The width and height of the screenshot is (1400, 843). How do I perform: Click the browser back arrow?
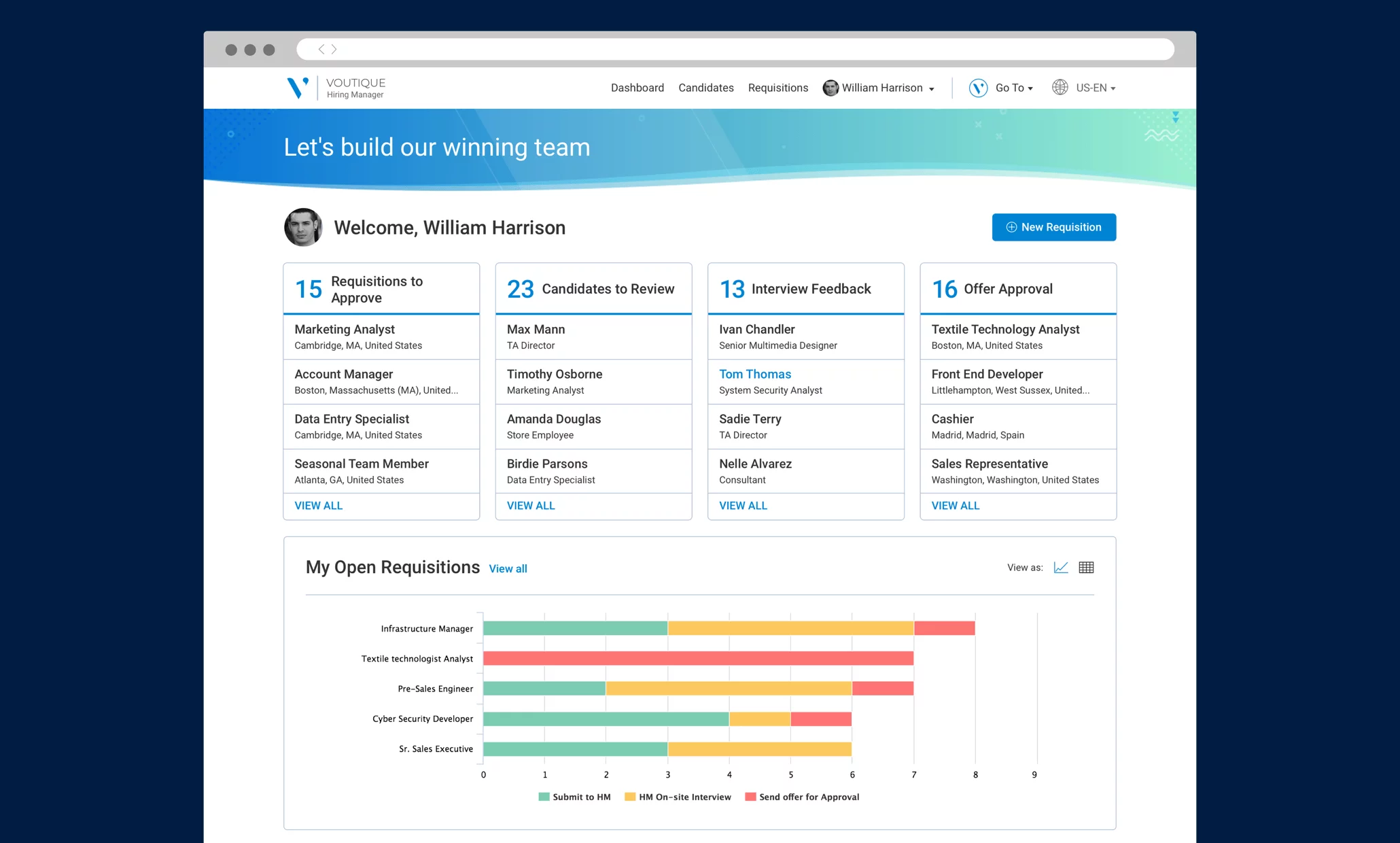coord(321,49)
